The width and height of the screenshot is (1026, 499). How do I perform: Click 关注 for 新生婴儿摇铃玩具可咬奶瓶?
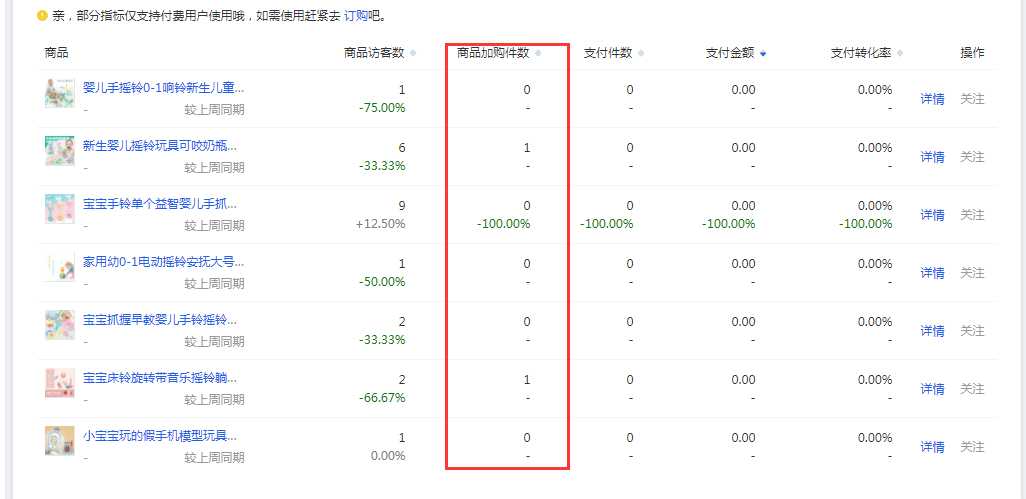pos(972,157)
